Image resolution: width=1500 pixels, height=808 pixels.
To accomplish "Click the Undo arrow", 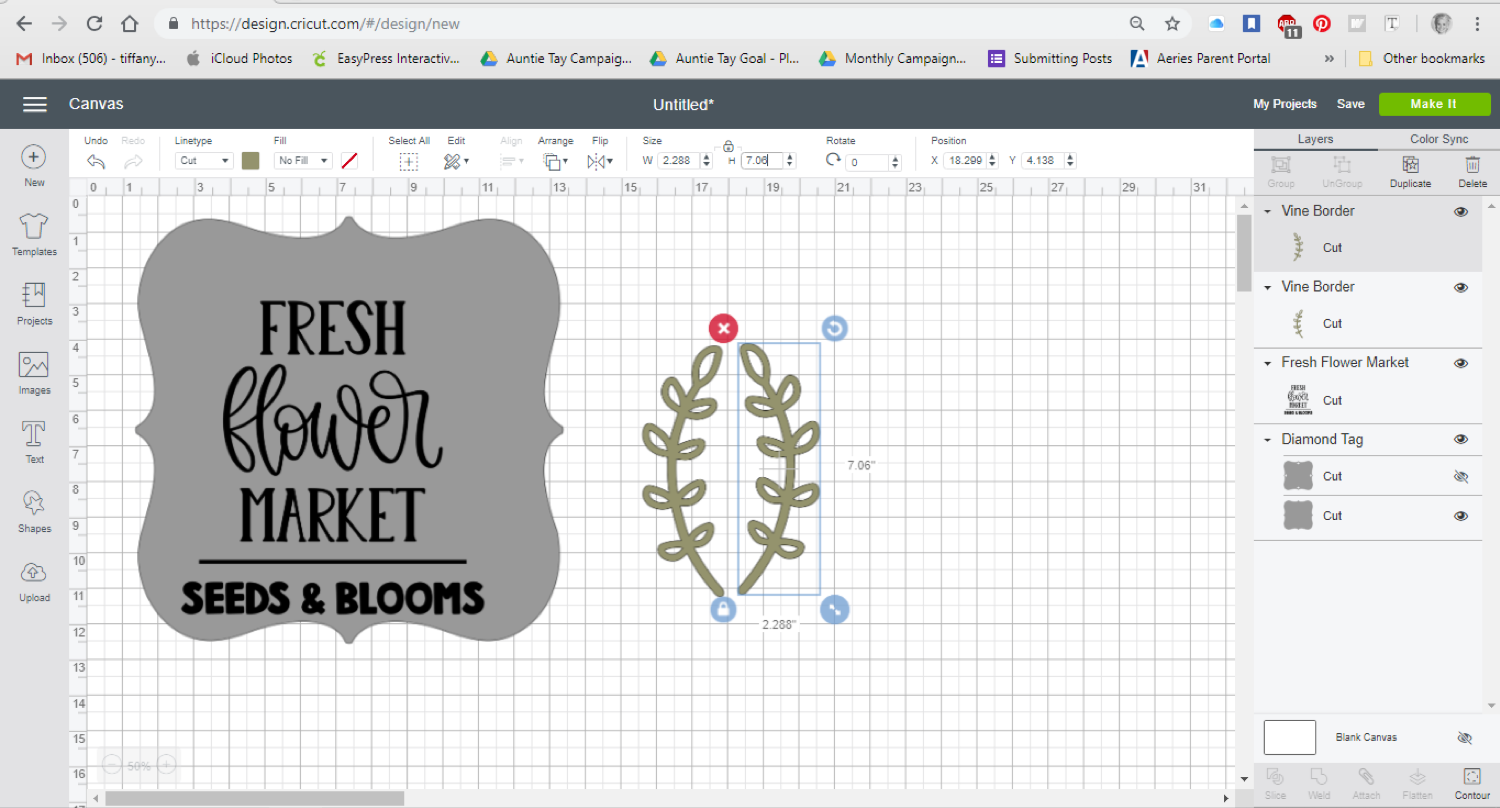I will click(x=96, y=161).
